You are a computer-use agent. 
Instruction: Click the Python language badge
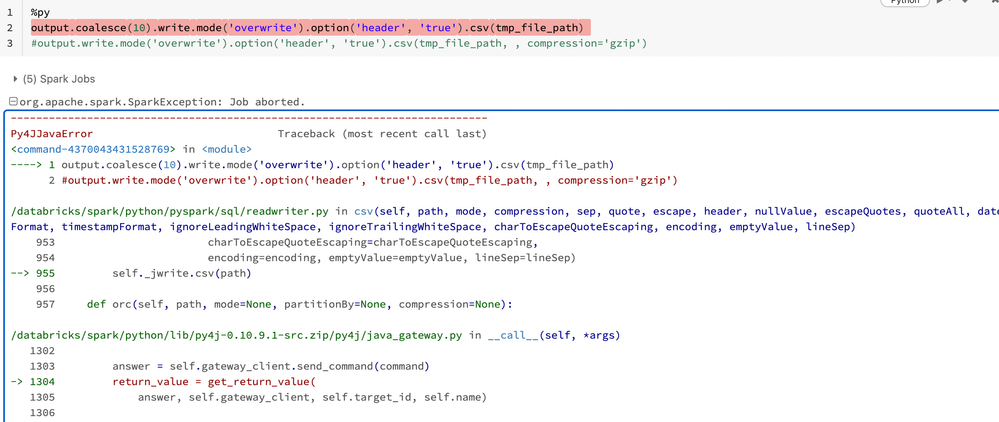[x=903, y=3]
